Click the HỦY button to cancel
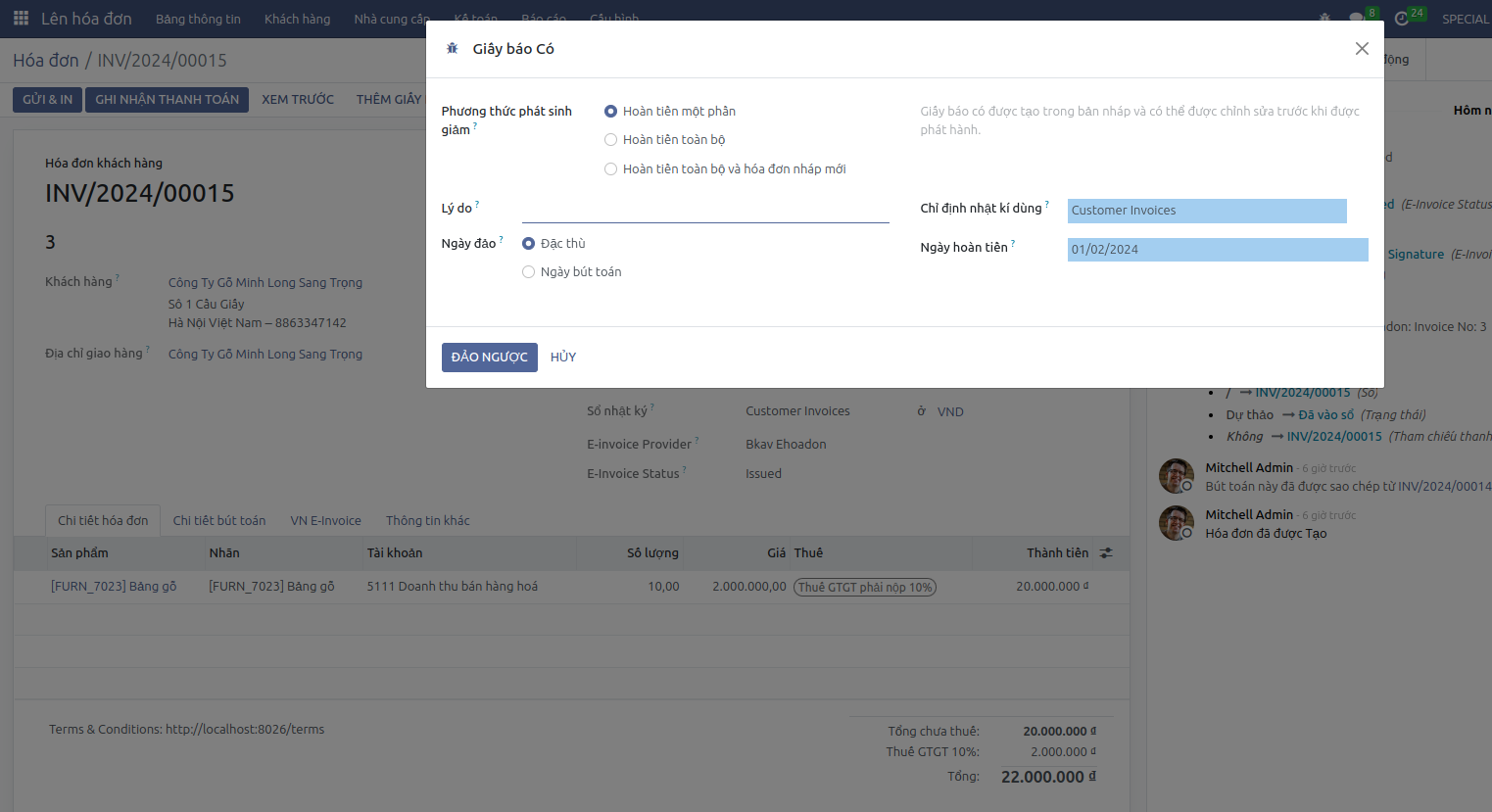1492x812 pixels. [x=563, y=358]
